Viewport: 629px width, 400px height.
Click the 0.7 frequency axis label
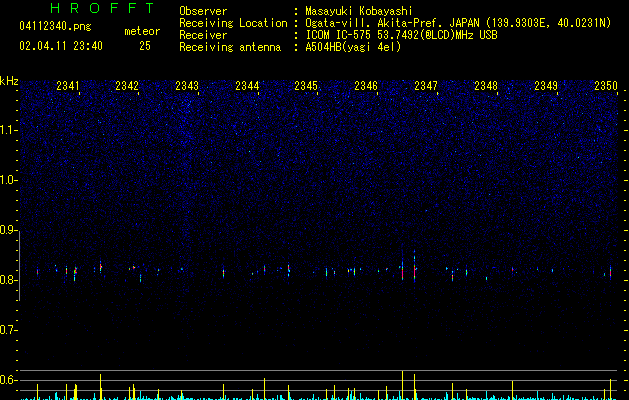8,330
